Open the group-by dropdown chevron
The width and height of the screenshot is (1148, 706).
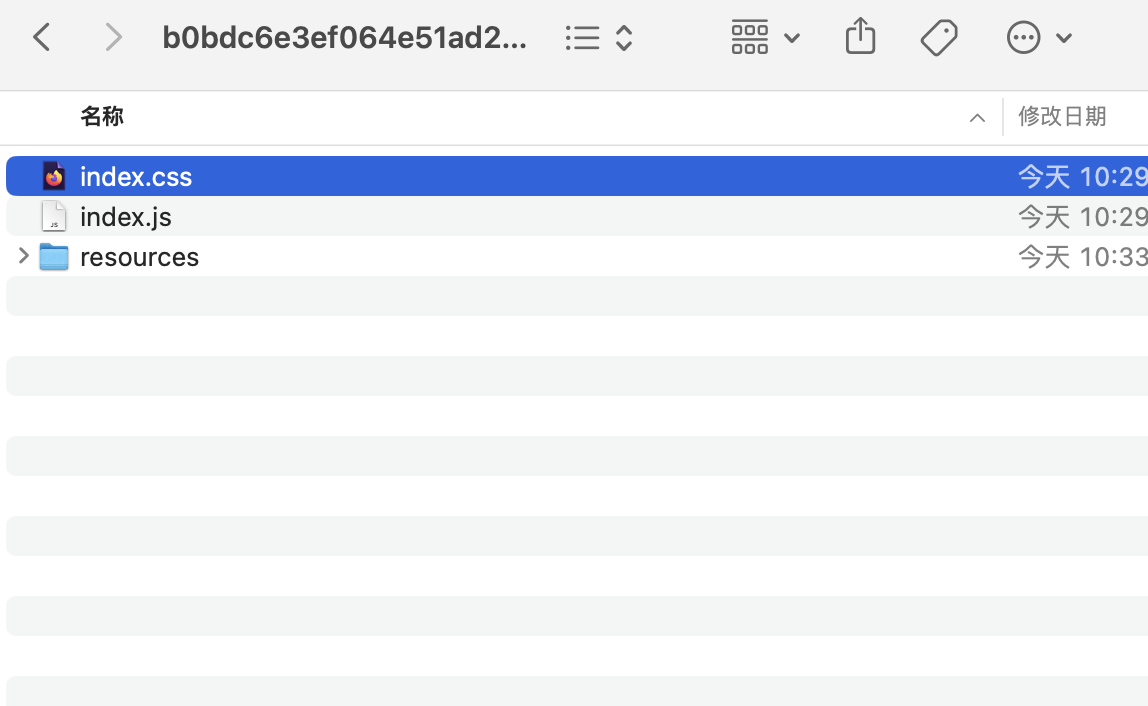791,38
